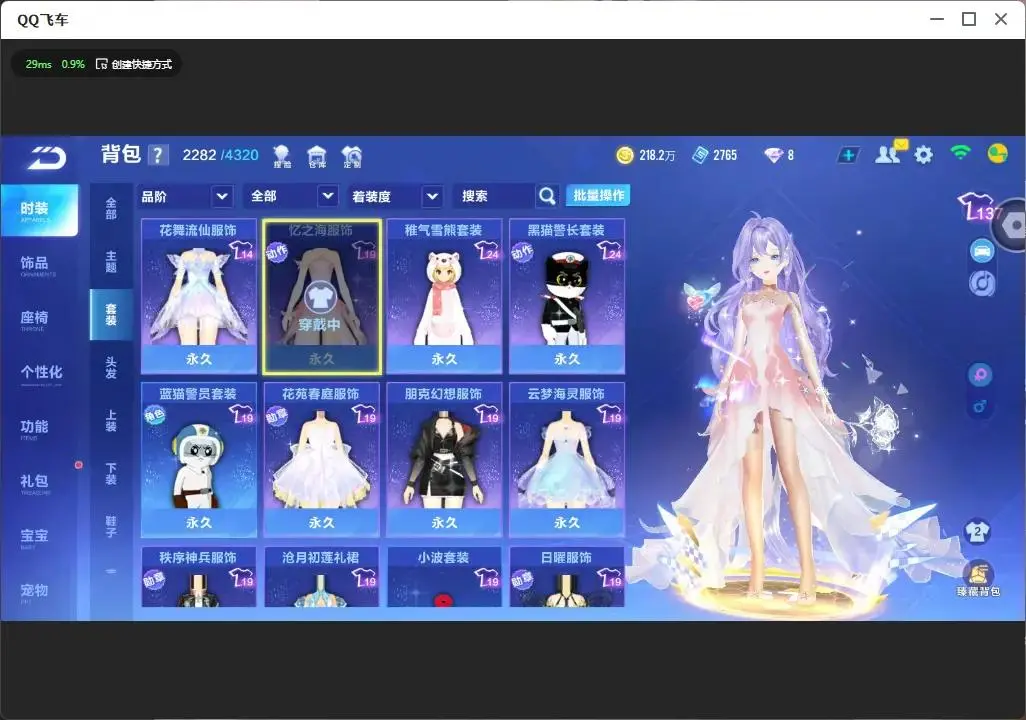
Task: Switch to male gender view
Action: (980, 407)
